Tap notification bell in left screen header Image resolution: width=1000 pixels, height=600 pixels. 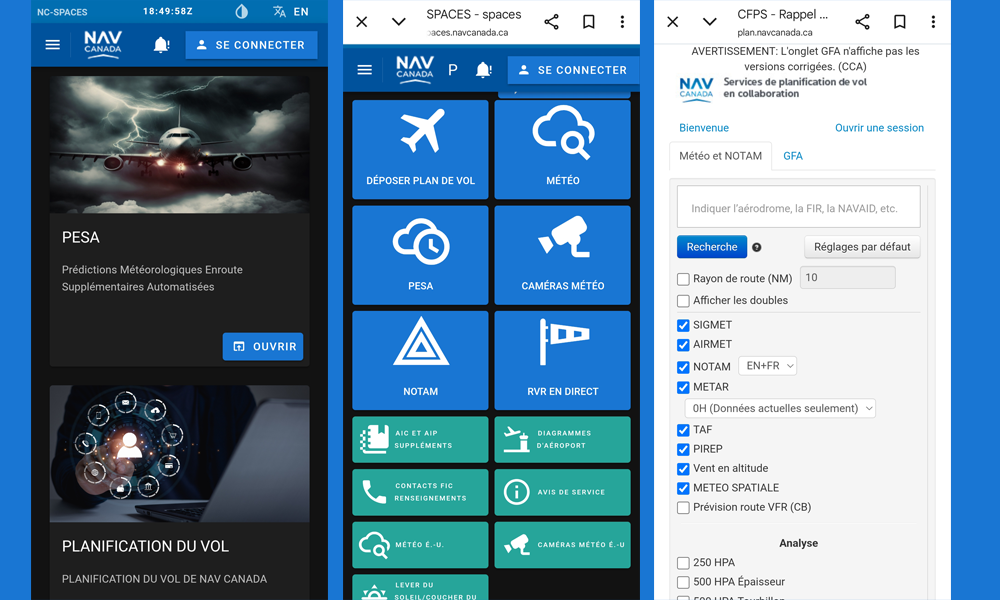pos(161,45)
